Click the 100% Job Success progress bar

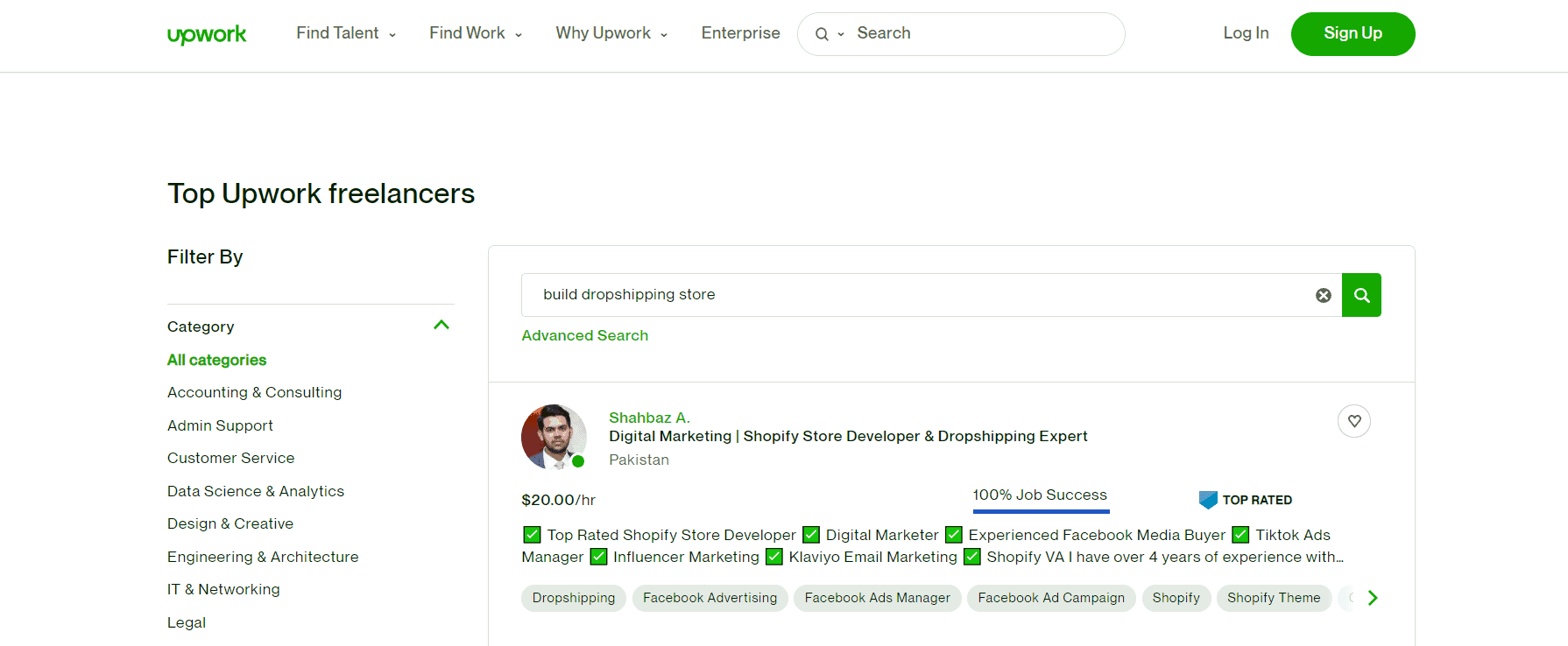[1041, 510]
